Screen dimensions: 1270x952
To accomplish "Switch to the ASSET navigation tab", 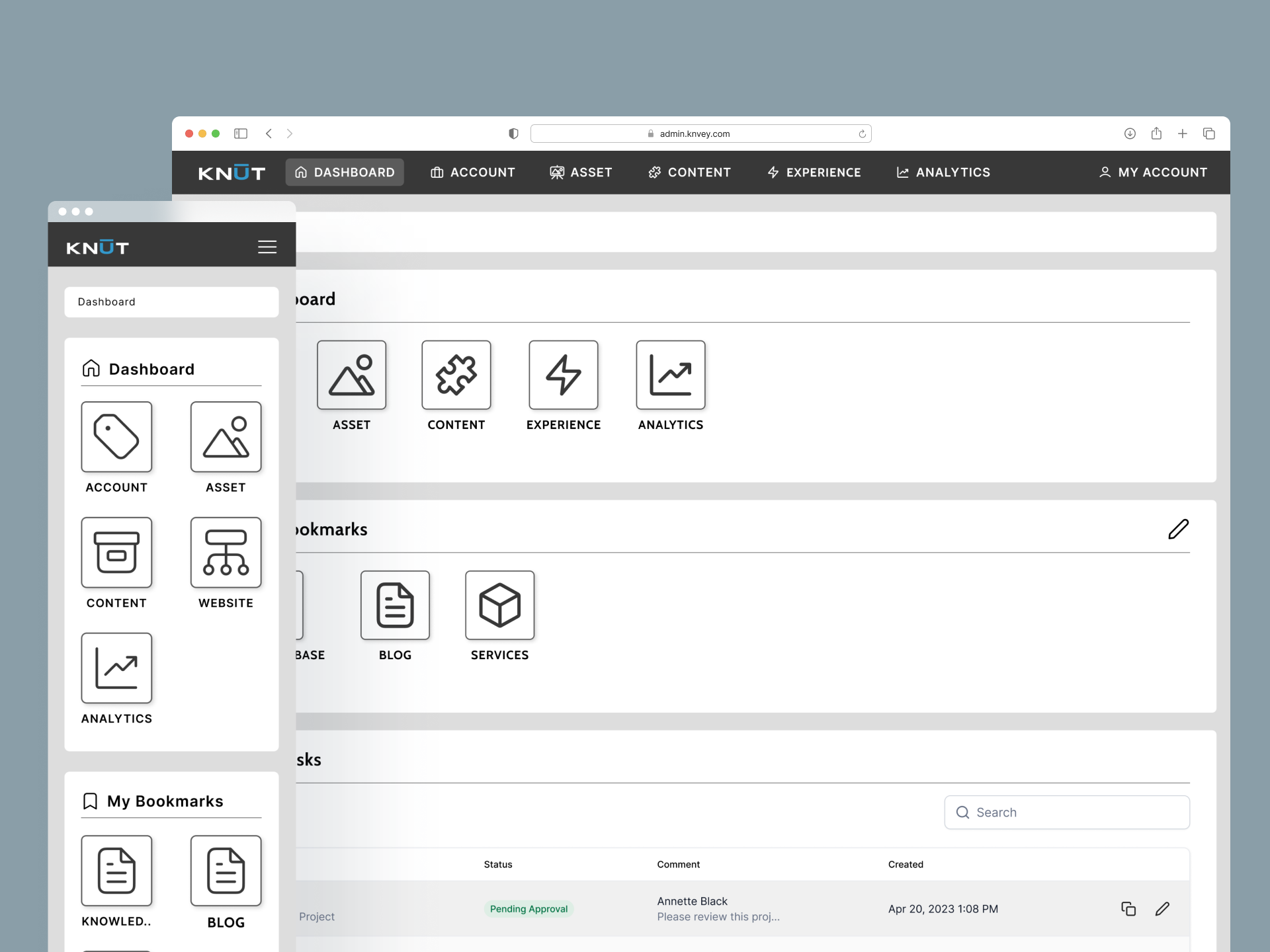I will coord(581,172).
